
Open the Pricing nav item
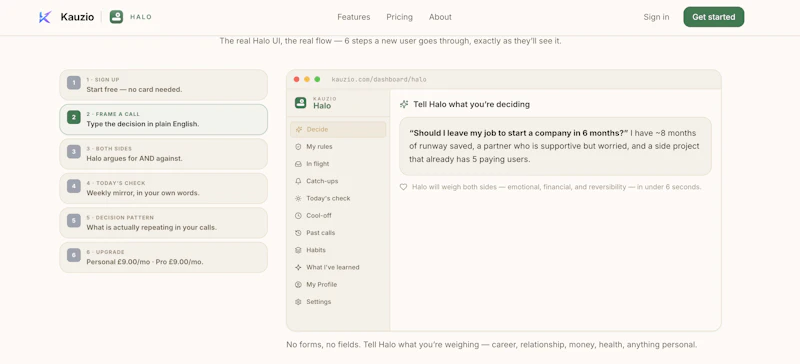coord(399,17)
